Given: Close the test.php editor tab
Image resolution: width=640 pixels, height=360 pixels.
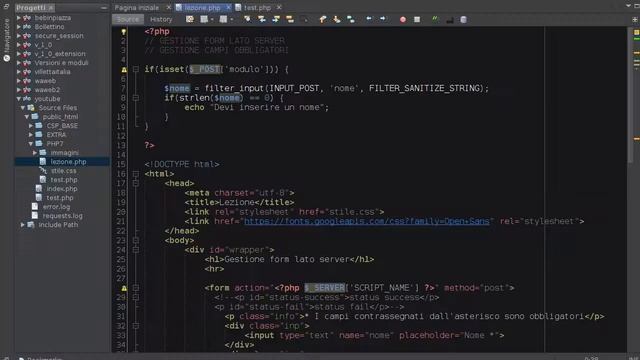Looking at the screenshot, I should pyautogui.click(x=279, y=7).
